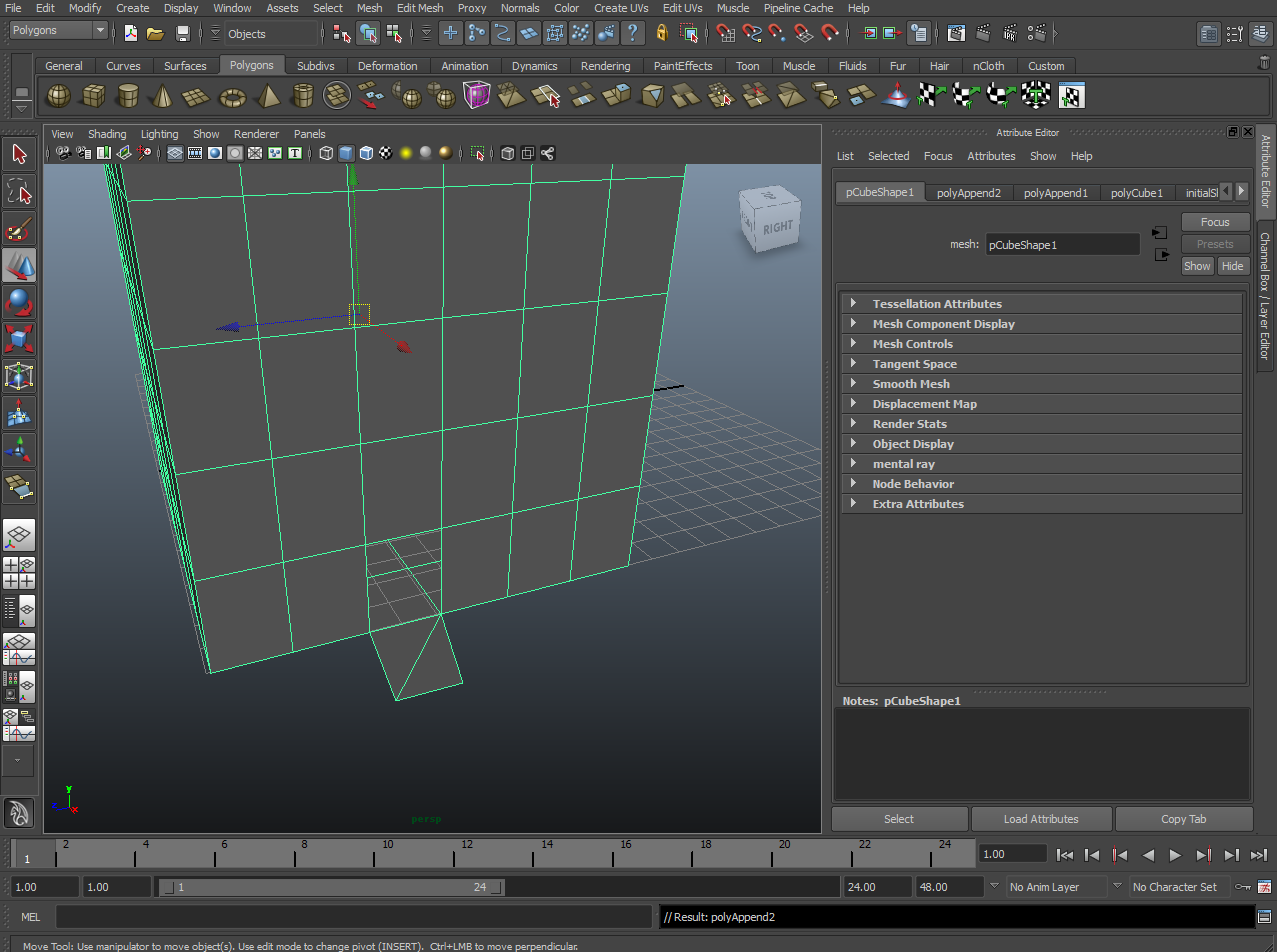1277x952 pixels.
Task: Toggle snap to grids magnet icon
Action: pyautogui.click(x=725, y=33)
